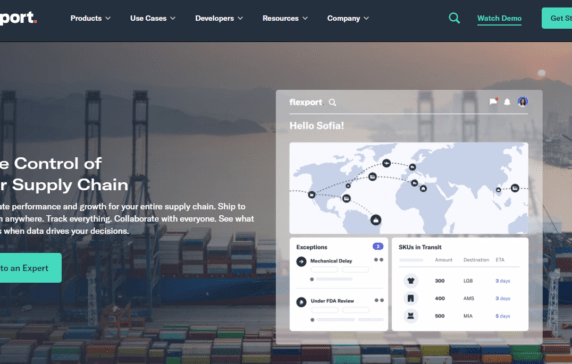Viewport: 572px width, 364px height.
Task: Open the Under FDA Review exception row
Action: coord(340,310)
